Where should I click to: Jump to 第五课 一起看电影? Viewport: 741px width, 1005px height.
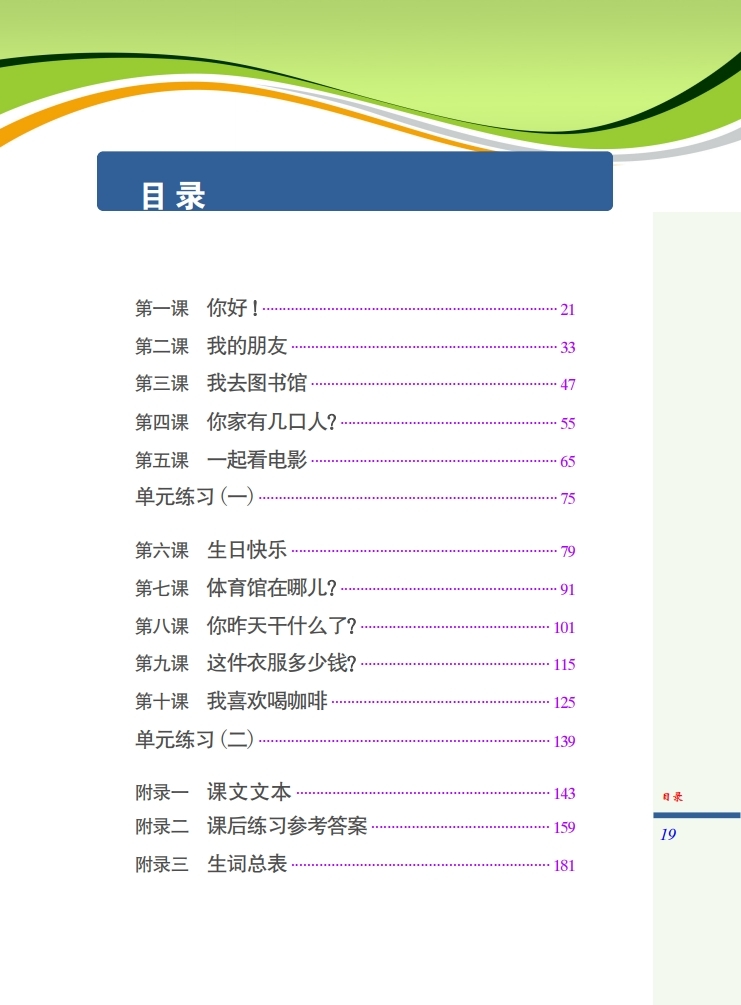[x=354, y=460]
